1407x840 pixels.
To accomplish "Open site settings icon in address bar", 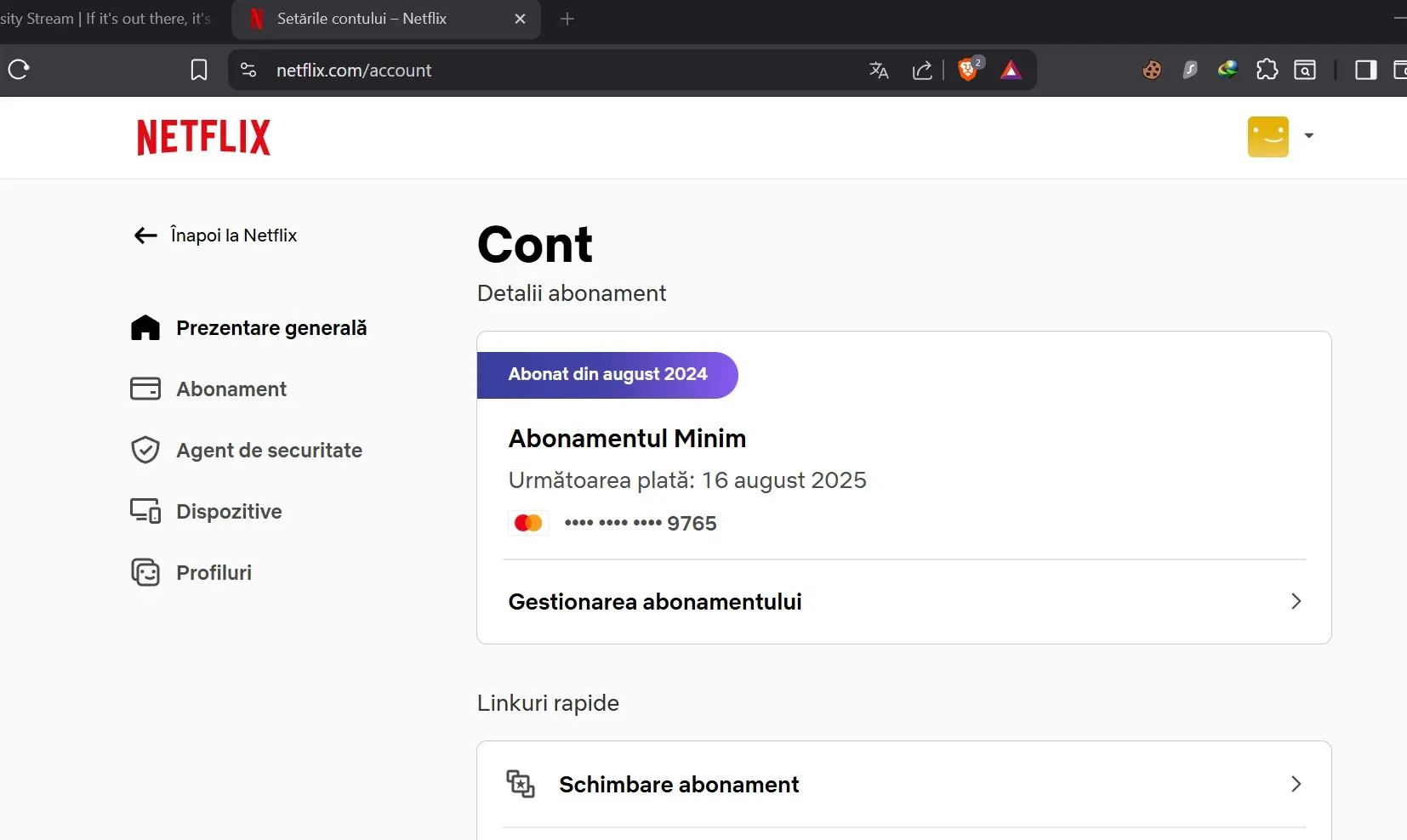I will (x=248, y=70).
